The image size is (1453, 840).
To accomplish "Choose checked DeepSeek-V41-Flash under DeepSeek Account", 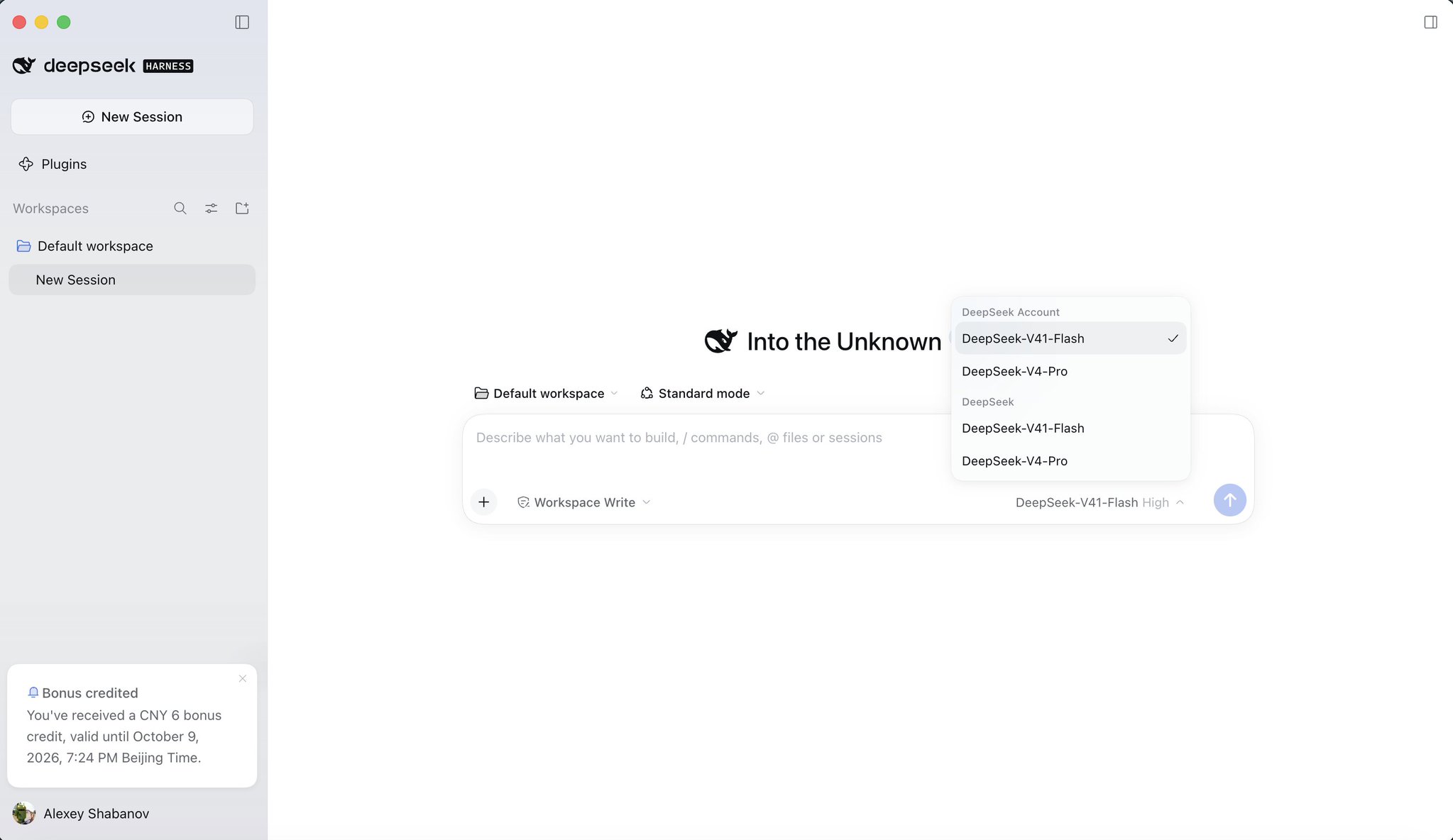I will click(x=1070, y=338).
